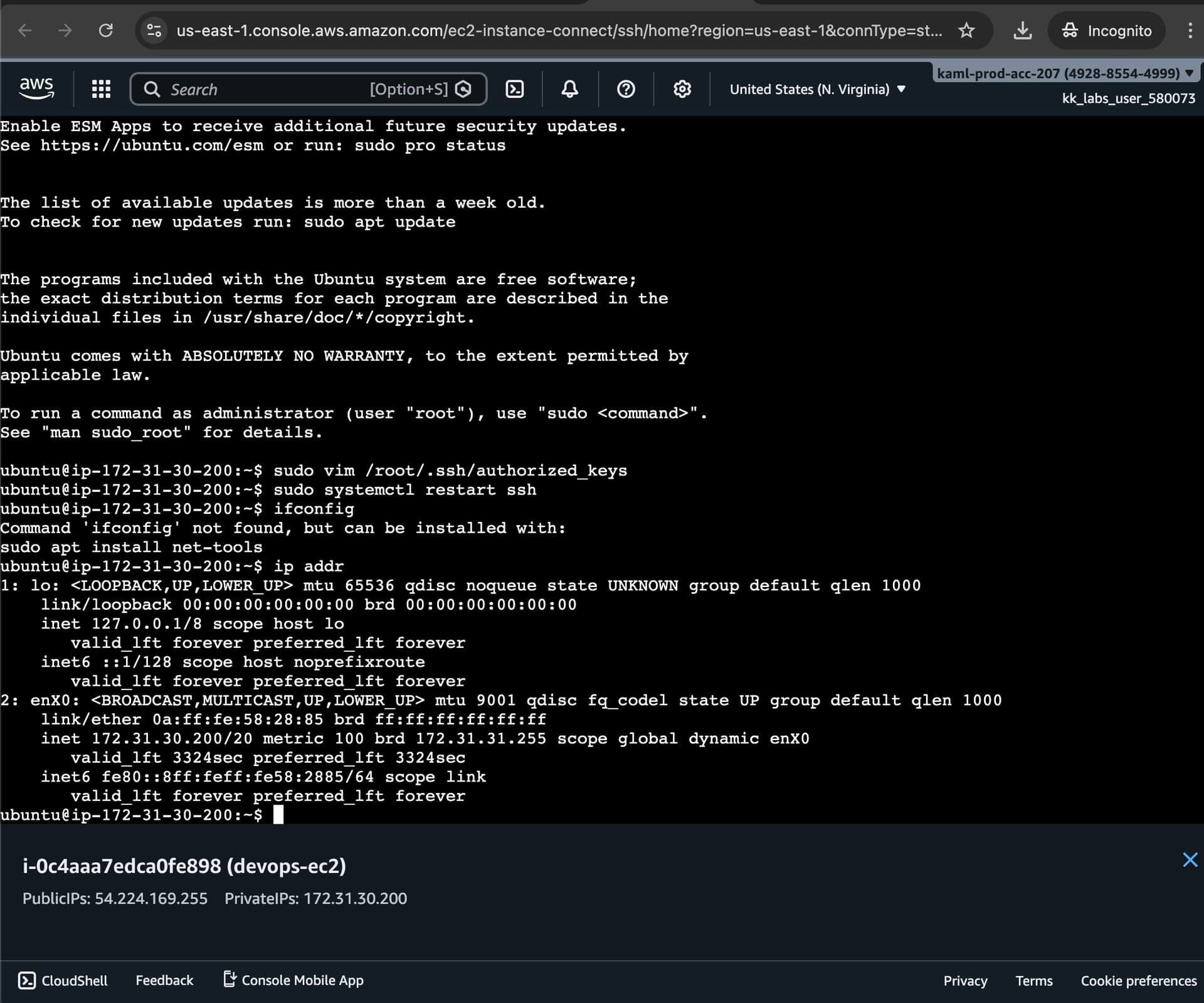Open the notifications bell
This screenshot has height=1003, width=1204.
coord(569,89)
